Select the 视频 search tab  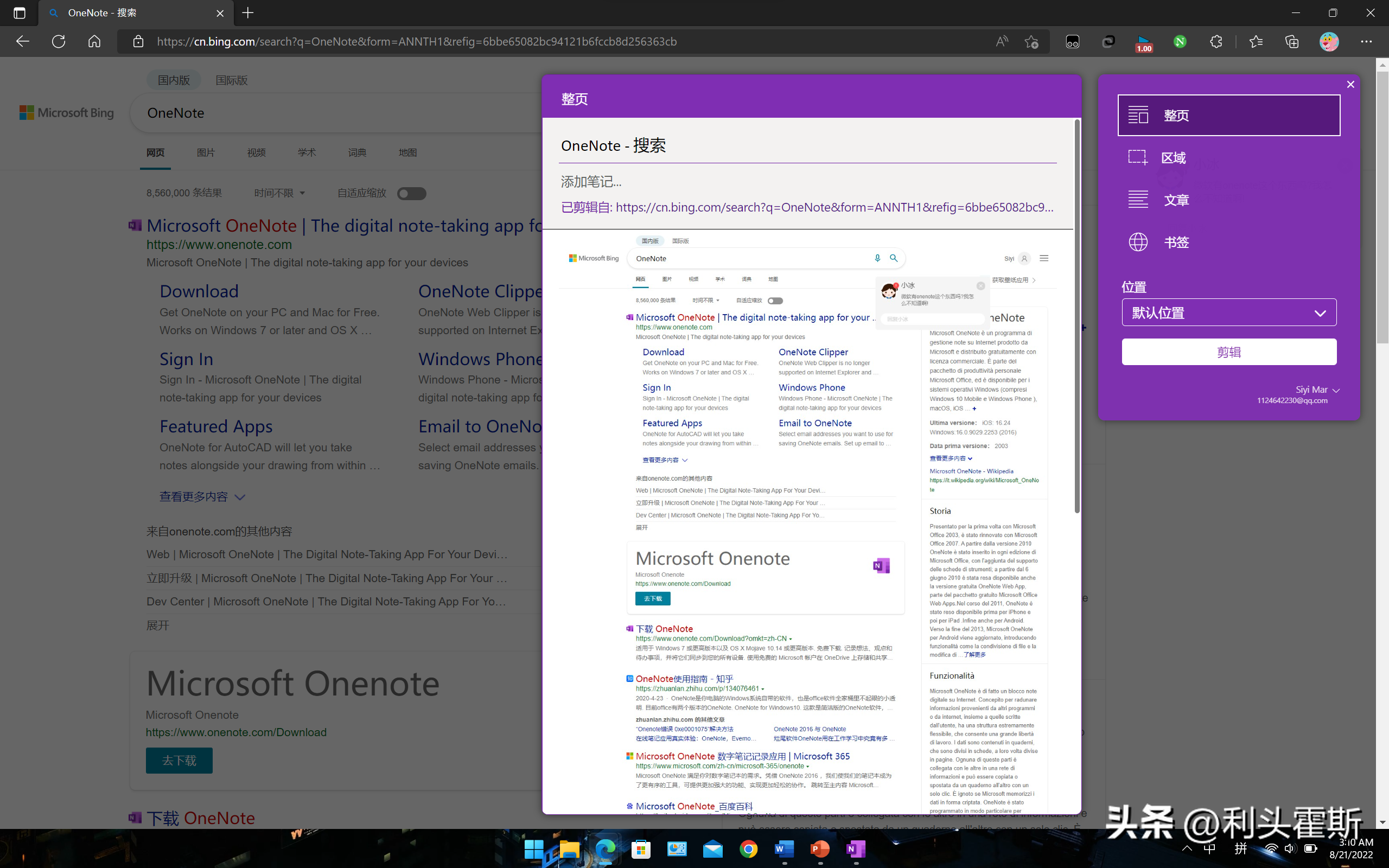tap(256, 152)
